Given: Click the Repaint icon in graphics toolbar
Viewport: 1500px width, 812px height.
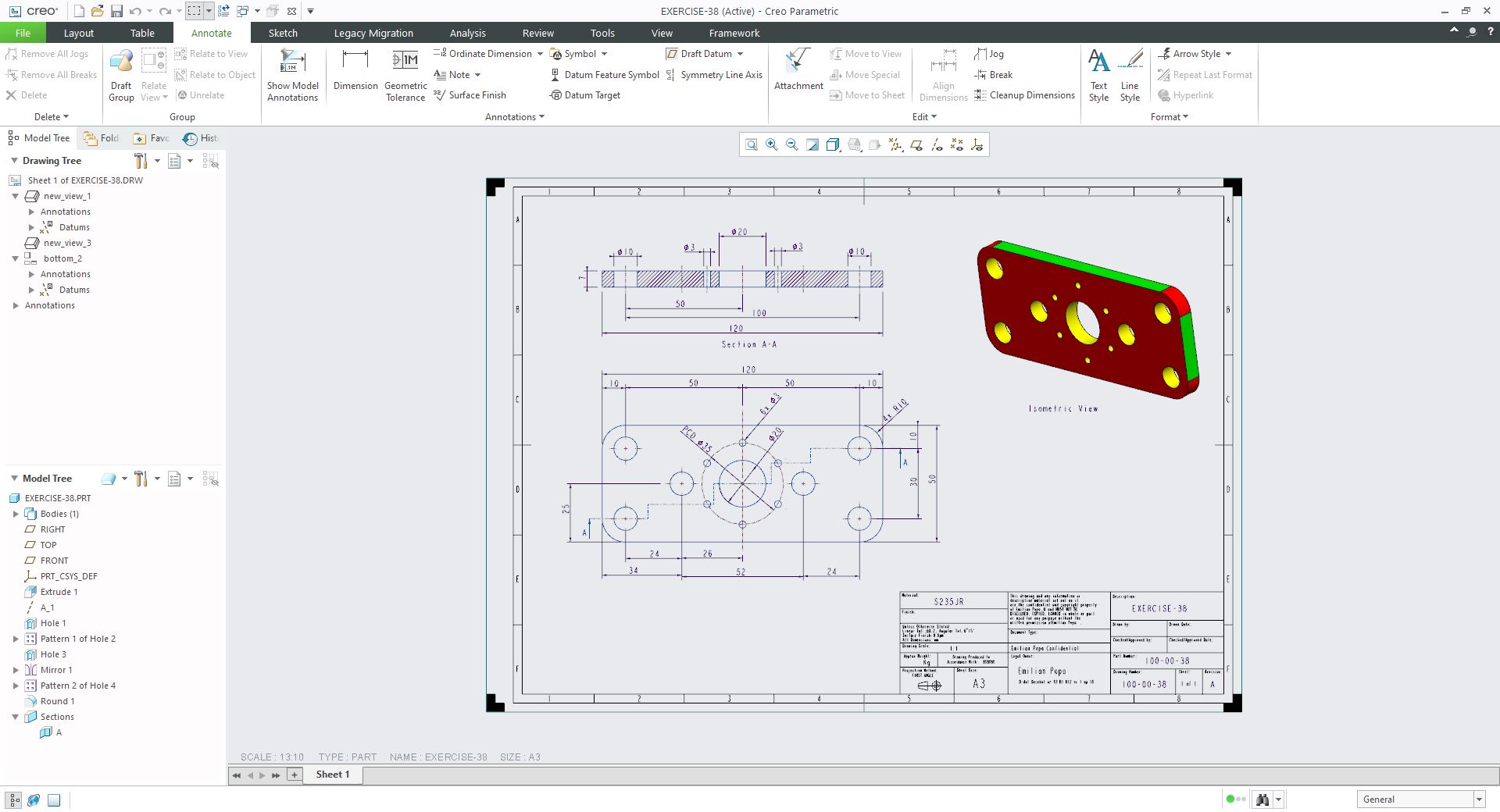Looking at the screenshot, I should [812, 145].
